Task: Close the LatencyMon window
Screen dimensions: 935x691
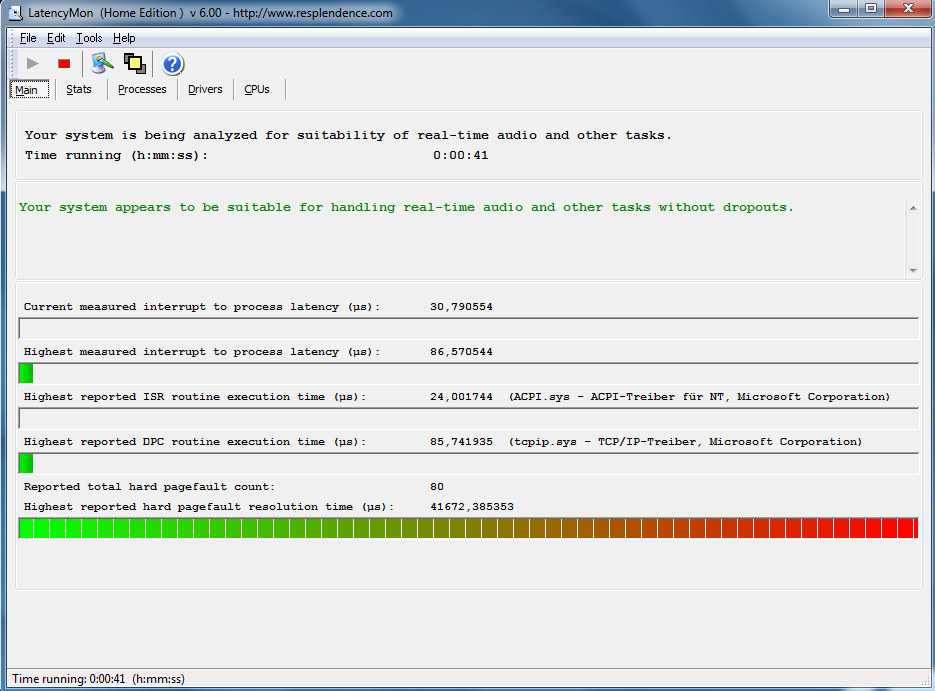Action: click(x=908, y=8)
